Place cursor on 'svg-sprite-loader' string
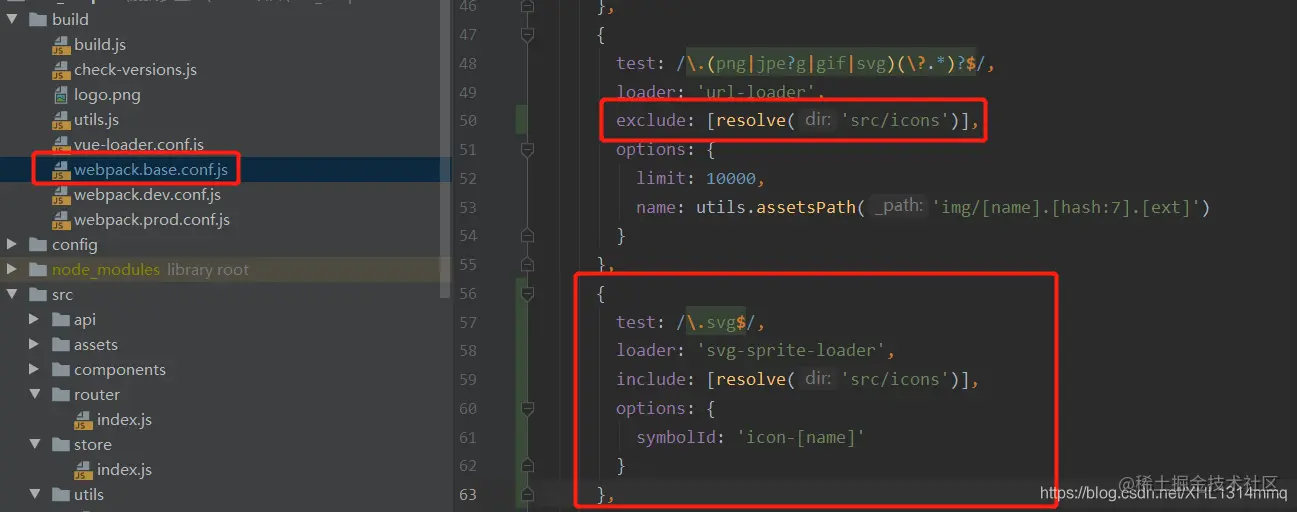Screen dimensions: 1297x512 tap(790, 351)
